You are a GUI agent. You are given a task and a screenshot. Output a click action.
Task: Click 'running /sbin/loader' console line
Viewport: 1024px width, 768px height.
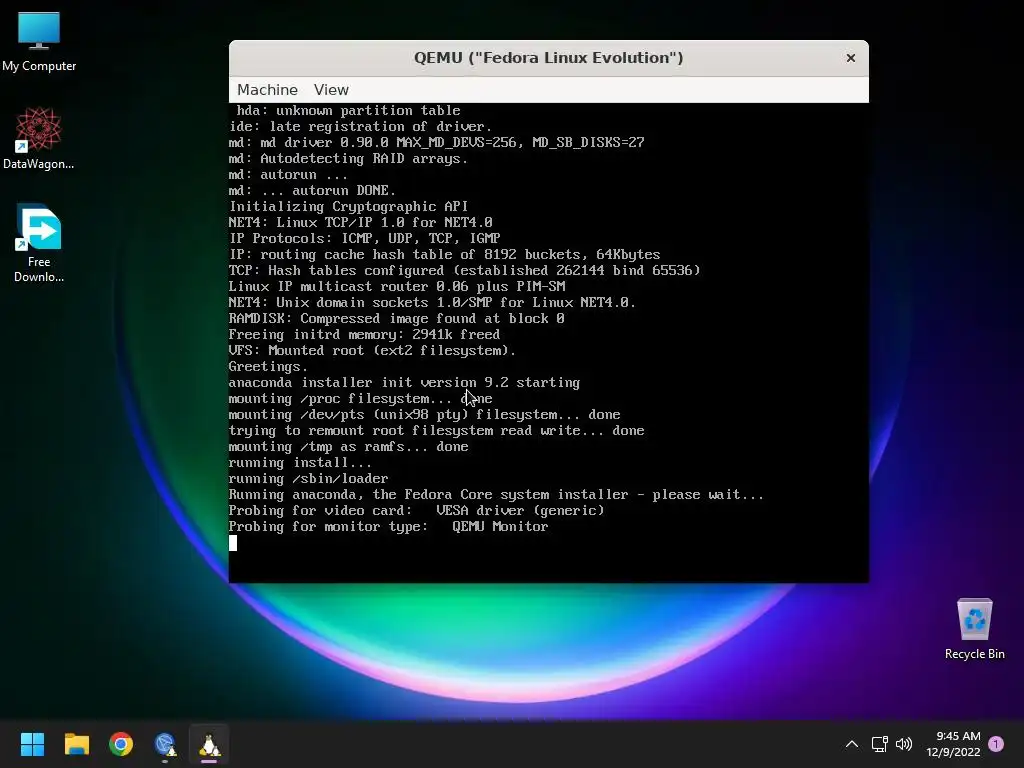[x=308, y=479]
